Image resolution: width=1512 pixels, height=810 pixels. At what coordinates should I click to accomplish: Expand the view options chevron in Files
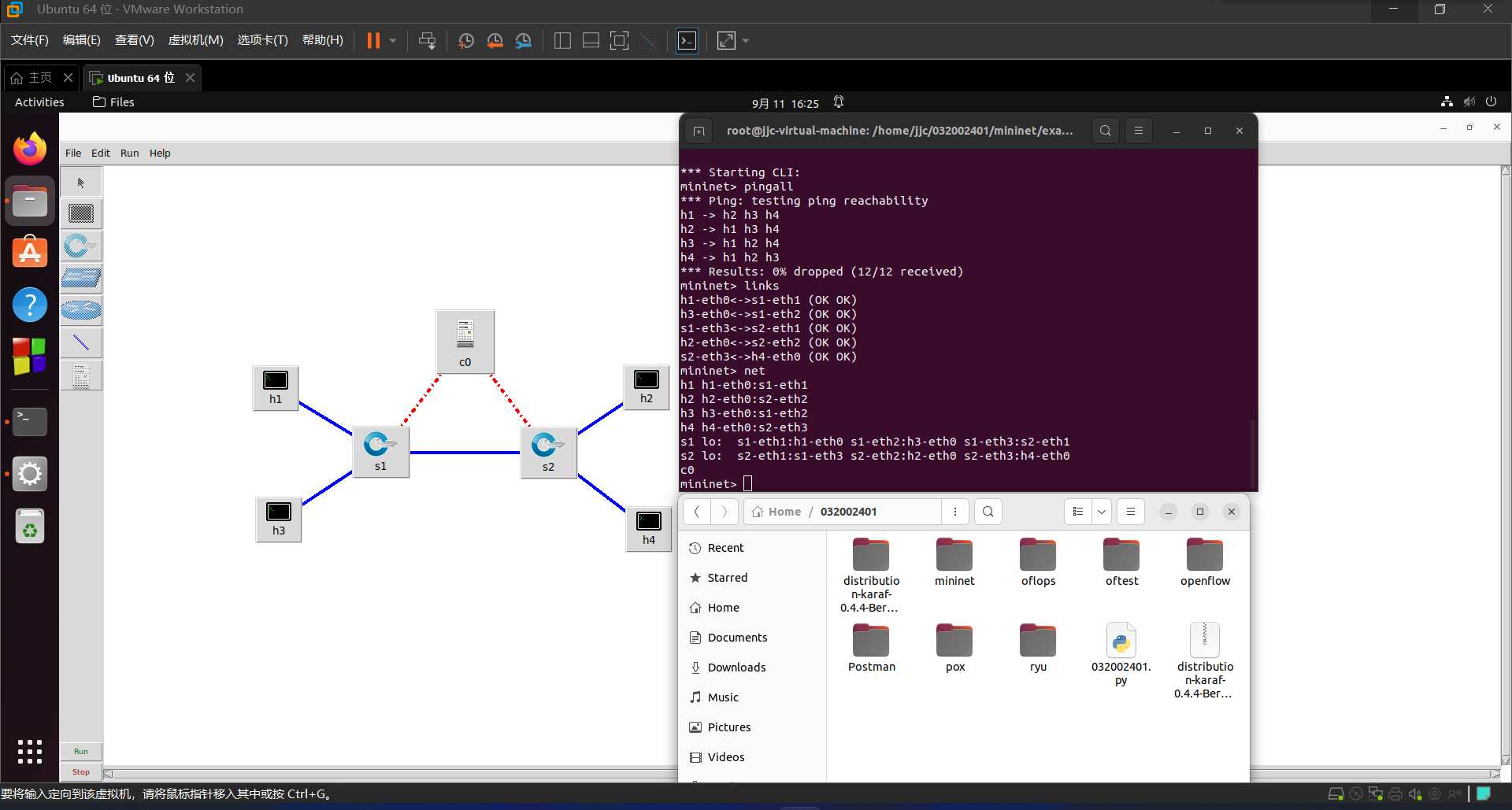1102,512
